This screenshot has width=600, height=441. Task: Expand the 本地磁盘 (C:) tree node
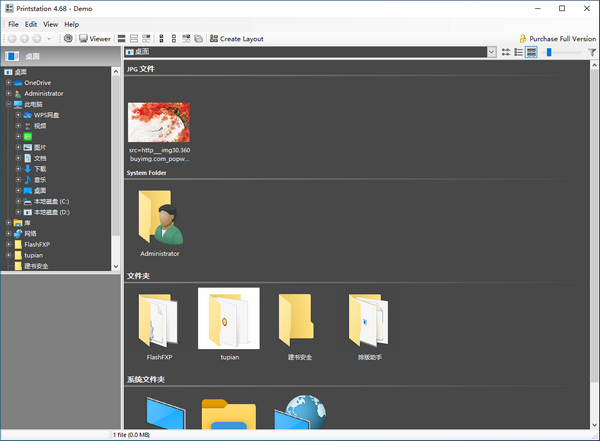[x=18, y=201]
